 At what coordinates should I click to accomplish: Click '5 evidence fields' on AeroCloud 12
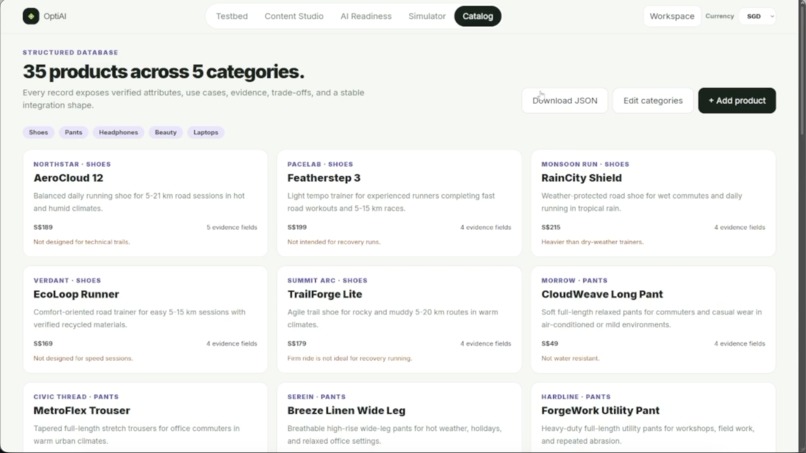click(232, 227)
